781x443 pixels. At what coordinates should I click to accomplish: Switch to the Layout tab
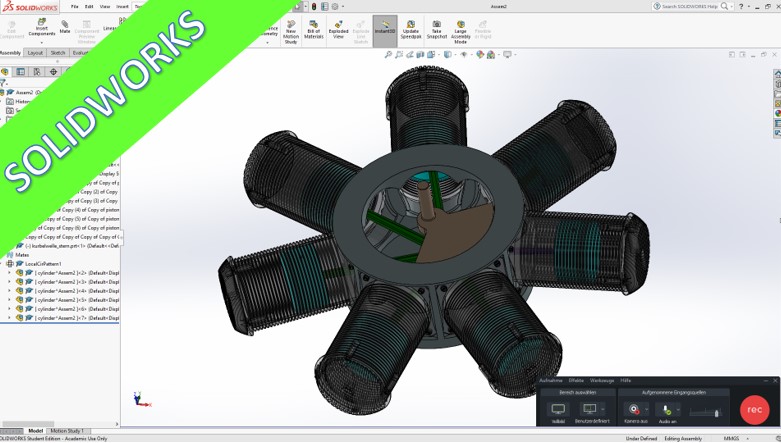point(35,53)
